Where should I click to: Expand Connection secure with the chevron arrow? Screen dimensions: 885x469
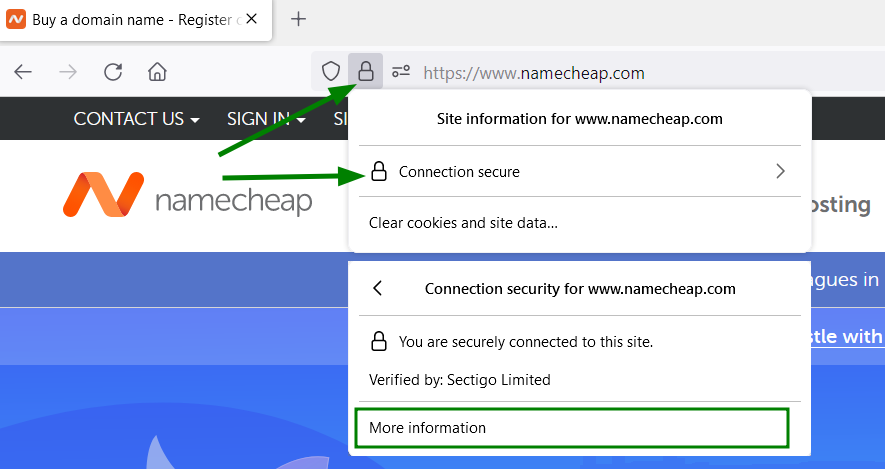[x=780, y=172]
